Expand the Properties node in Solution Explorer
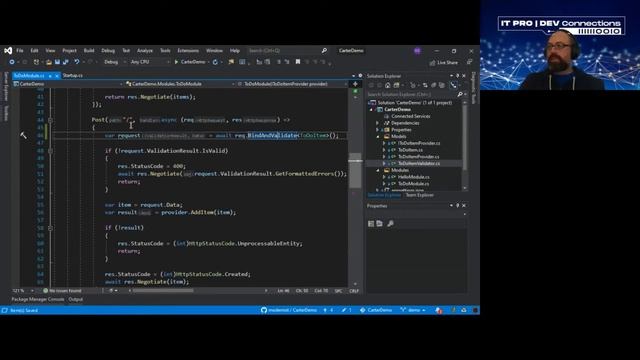This screenshot has width=640, height=360. pyautogui.click(x=378, y=130)
